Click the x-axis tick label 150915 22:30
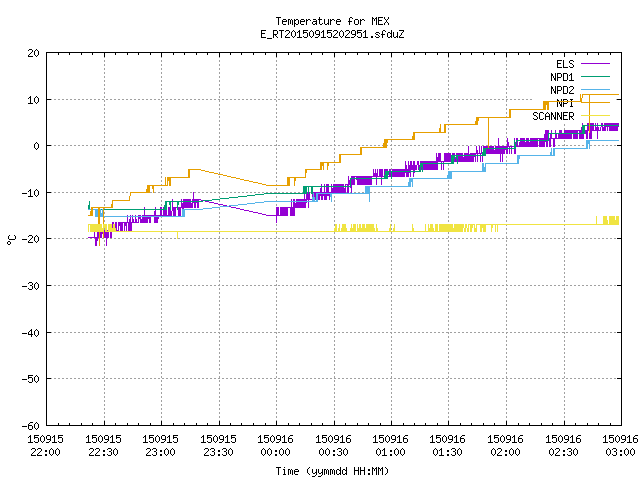Screen dimensions: 640x480 pos(103,446)
